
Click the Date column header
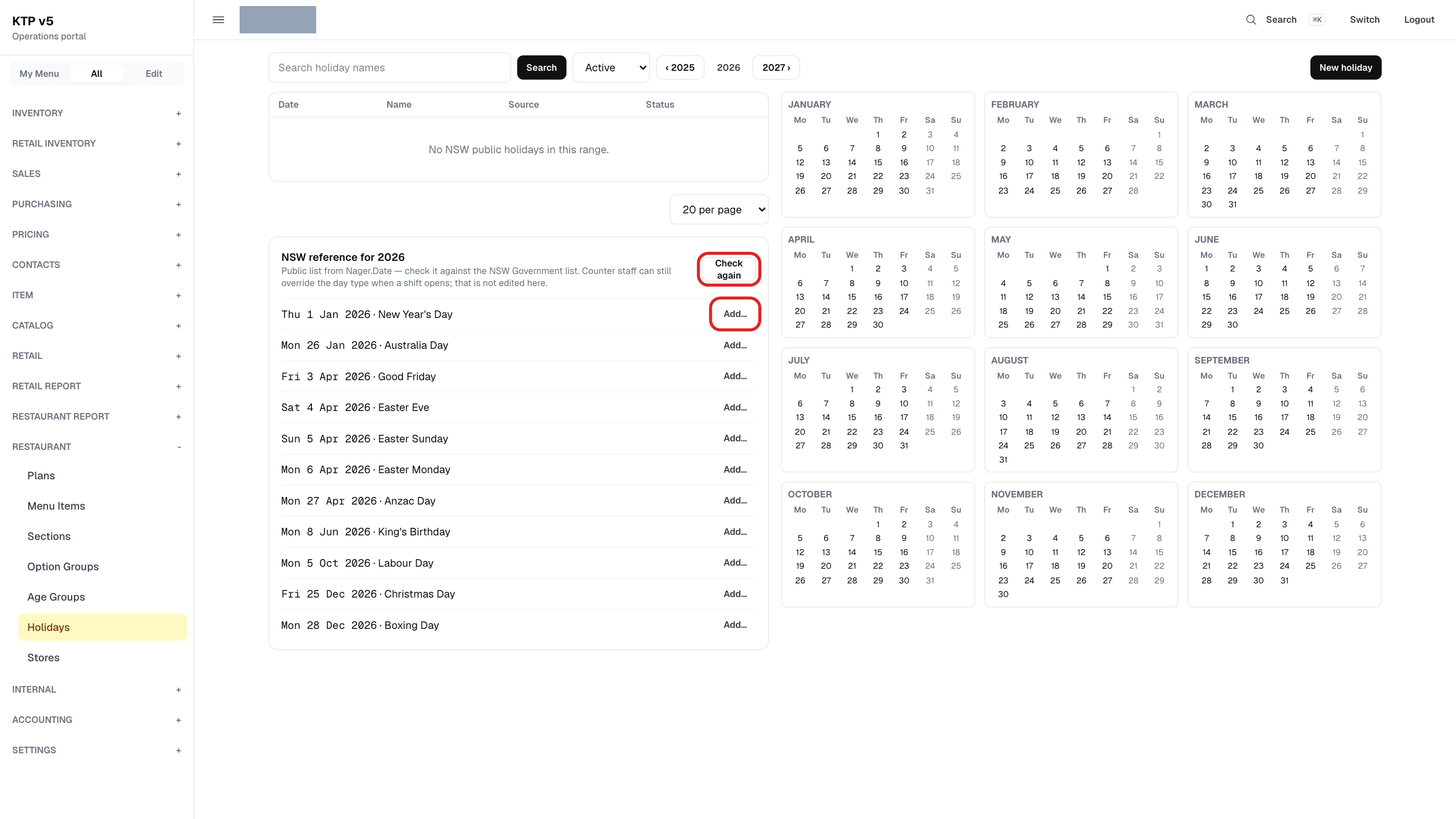[x=288, y=105]
